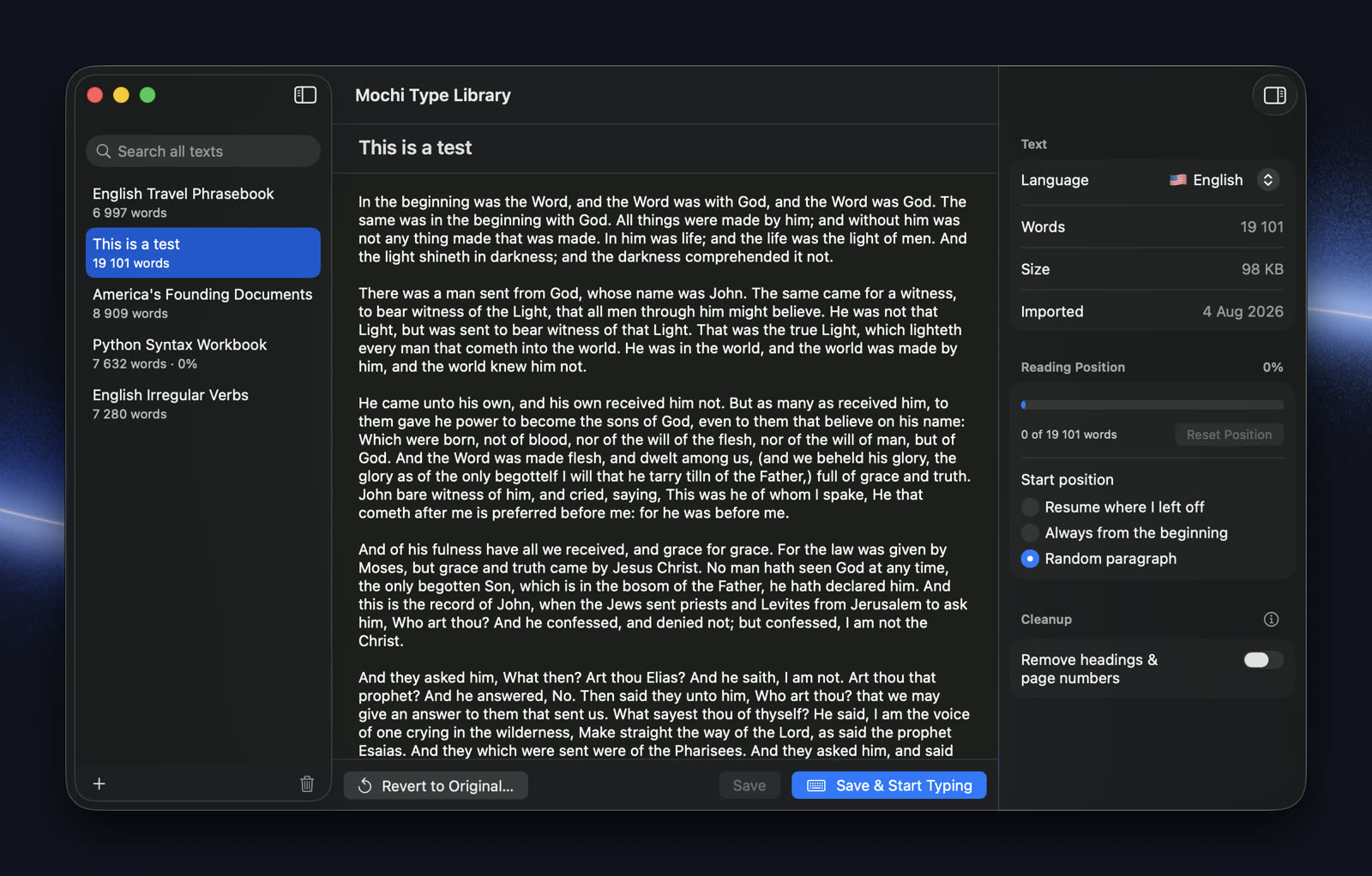Toggle Remove headings & page numbers switch

[x=1262, y=660]
